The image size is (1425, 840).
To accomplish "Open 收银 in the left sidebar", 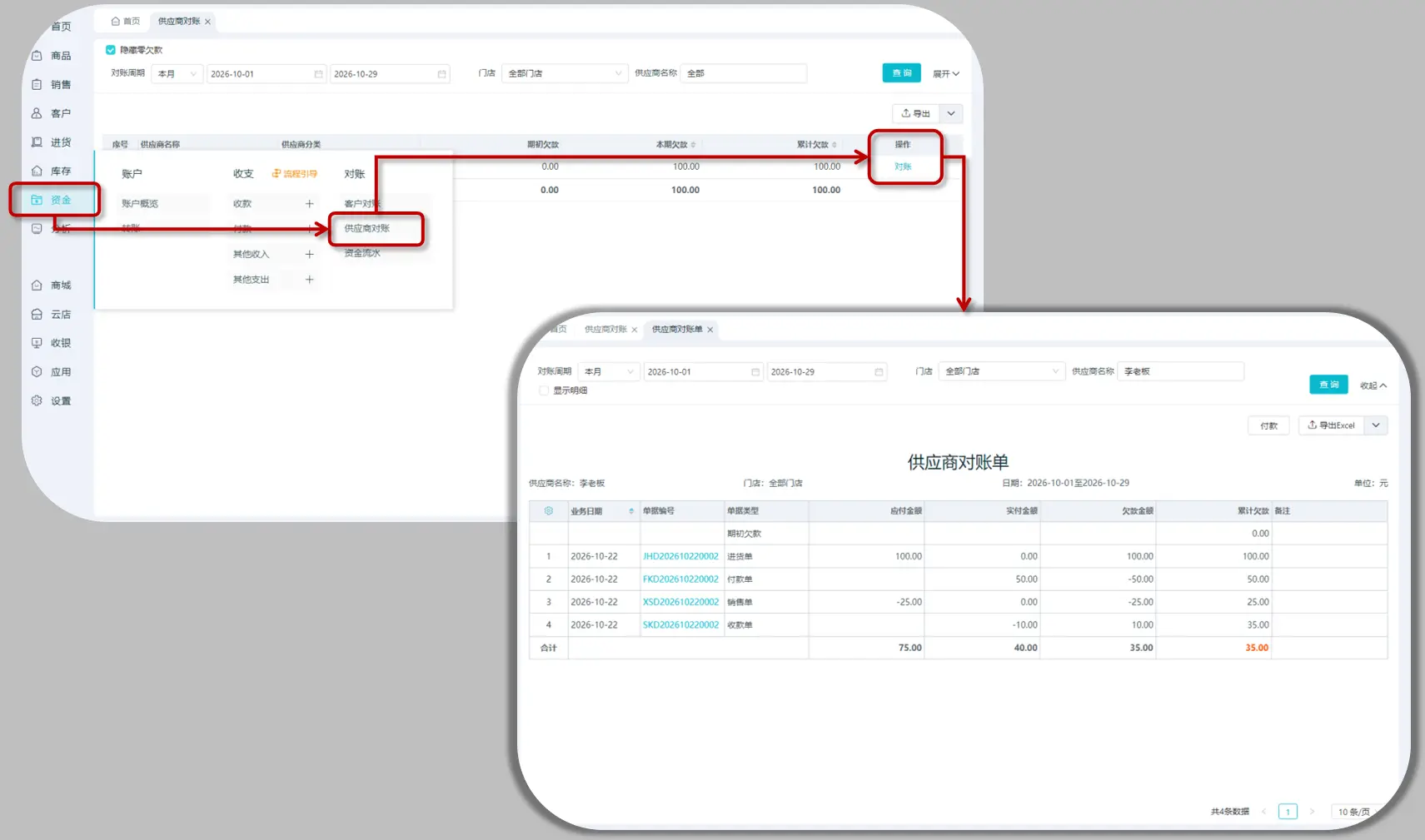I will [x=52, y=343].
